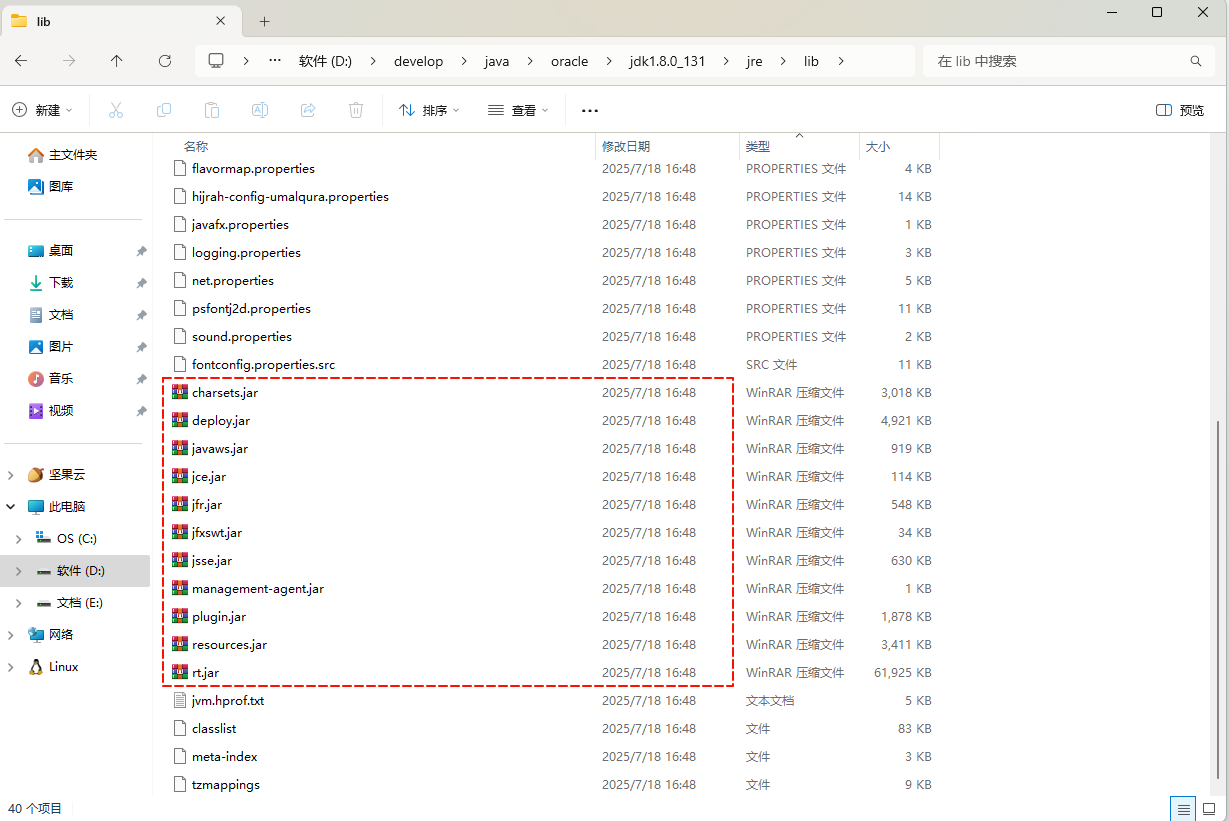Open the View dropdown menu
1229x821 pixels.
tap(518, 110)
